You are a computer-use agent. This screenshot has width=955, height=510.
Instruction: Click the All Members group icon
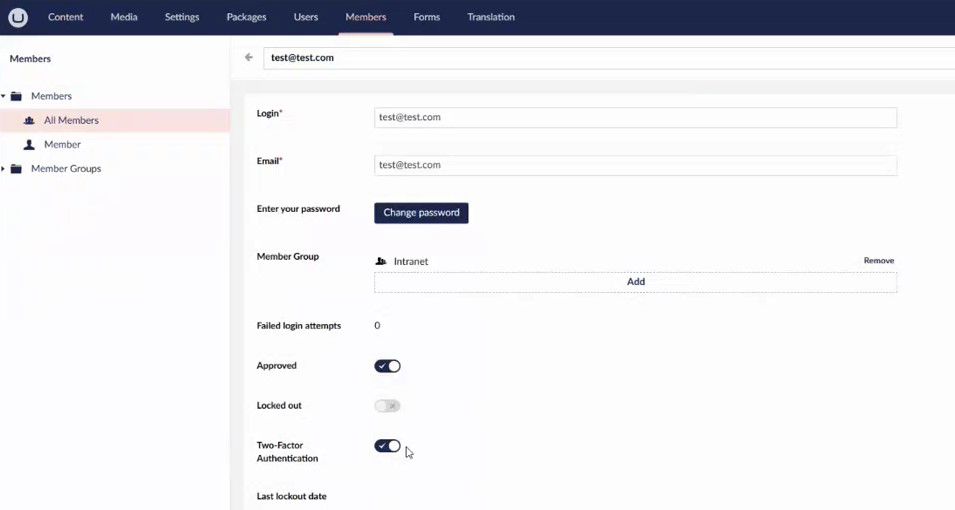[29, 121]
